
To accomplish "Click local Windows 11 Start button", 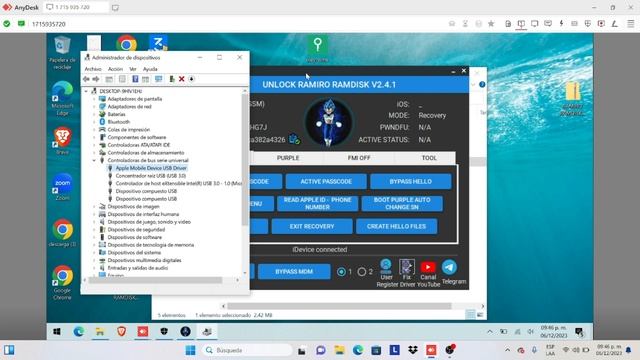I will [190, 350].
